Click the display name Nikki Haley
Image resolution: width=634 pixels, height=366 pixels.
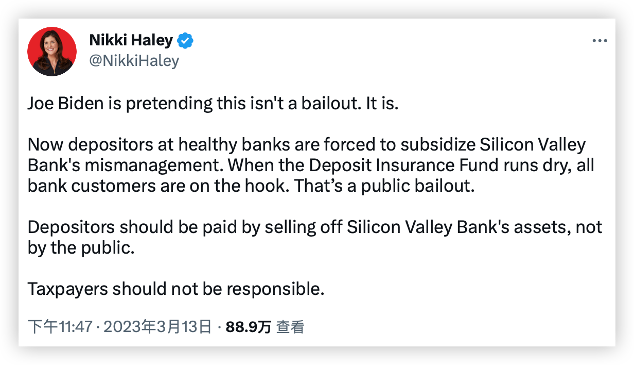pos(131,40)
